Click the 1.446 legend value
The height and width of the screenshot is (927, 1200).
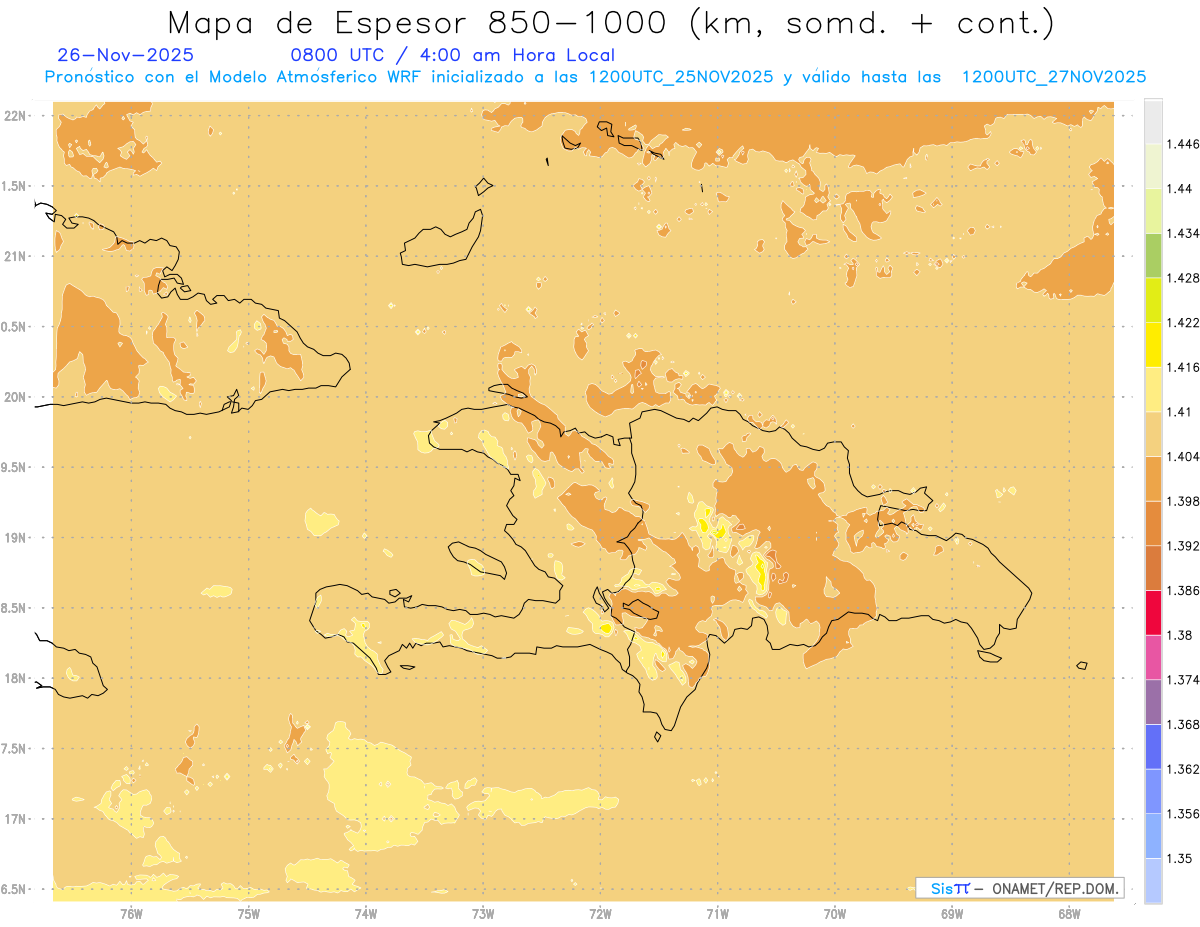click(x=1182, y=144)
